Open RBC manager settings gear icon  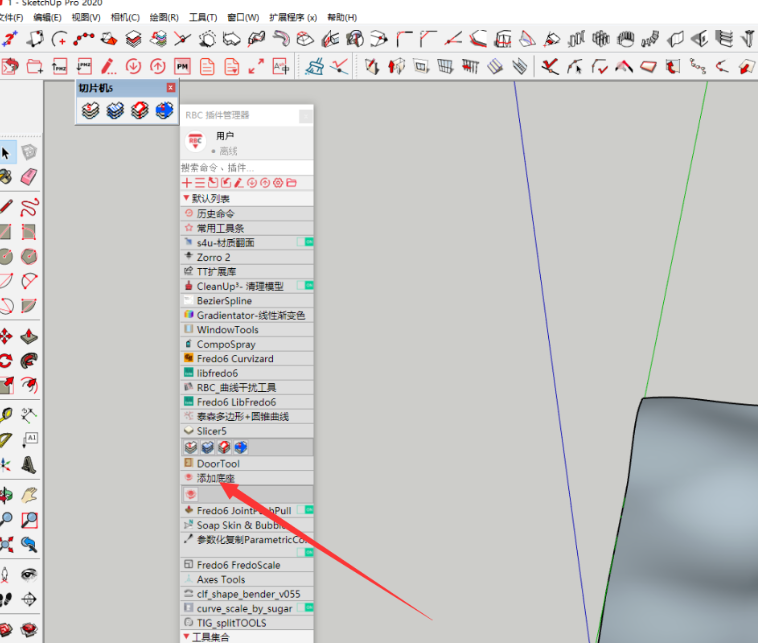(277, 183)
